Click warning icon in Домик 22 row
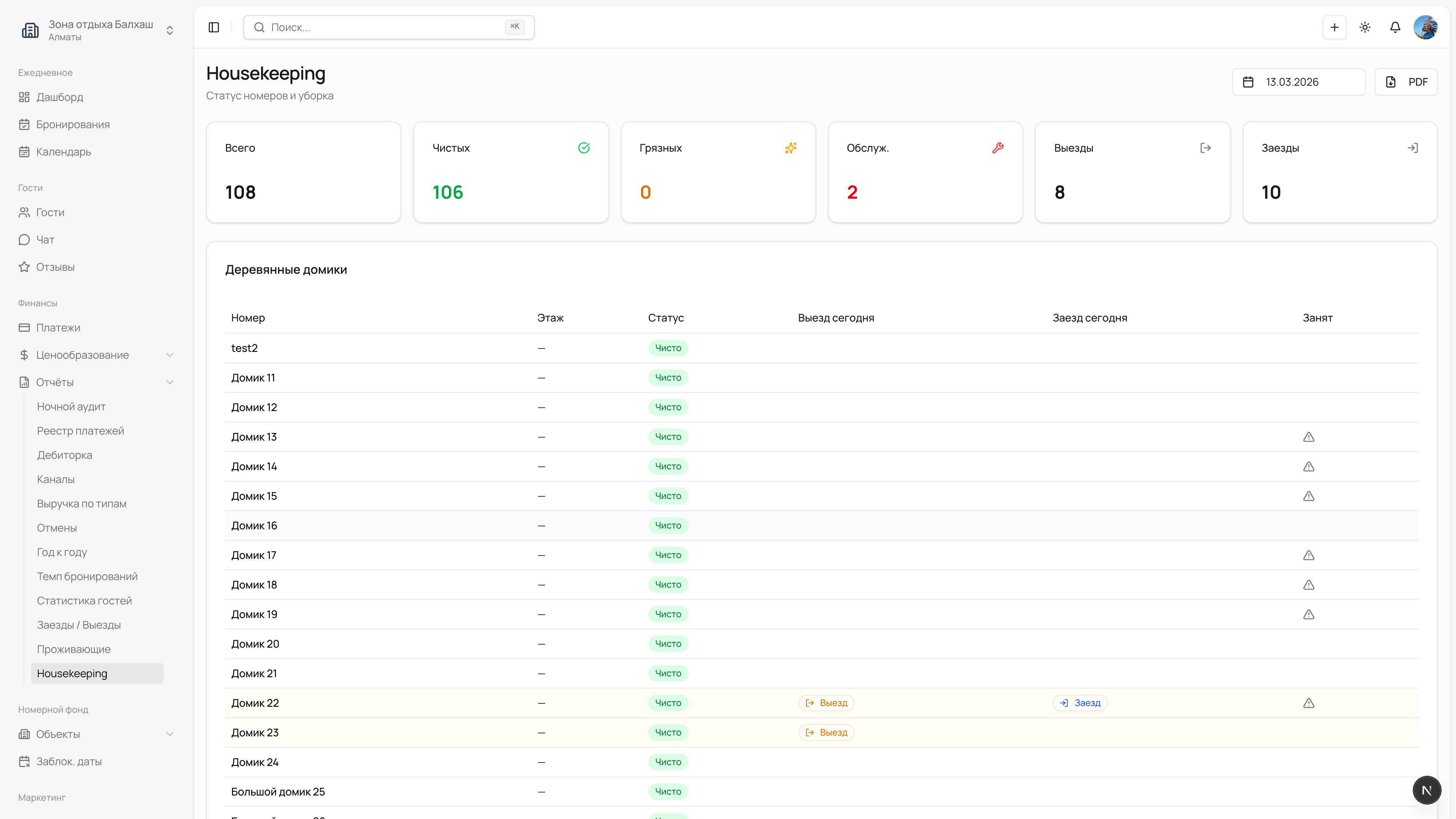Image resolution: width=1456 pixels, height=819 pixels. (1309, 703)
